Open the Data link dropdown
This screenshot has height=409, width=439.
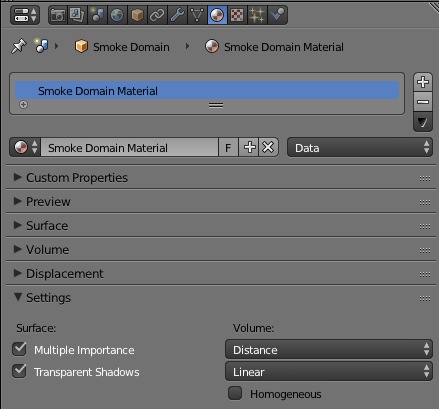click(360, 147)
